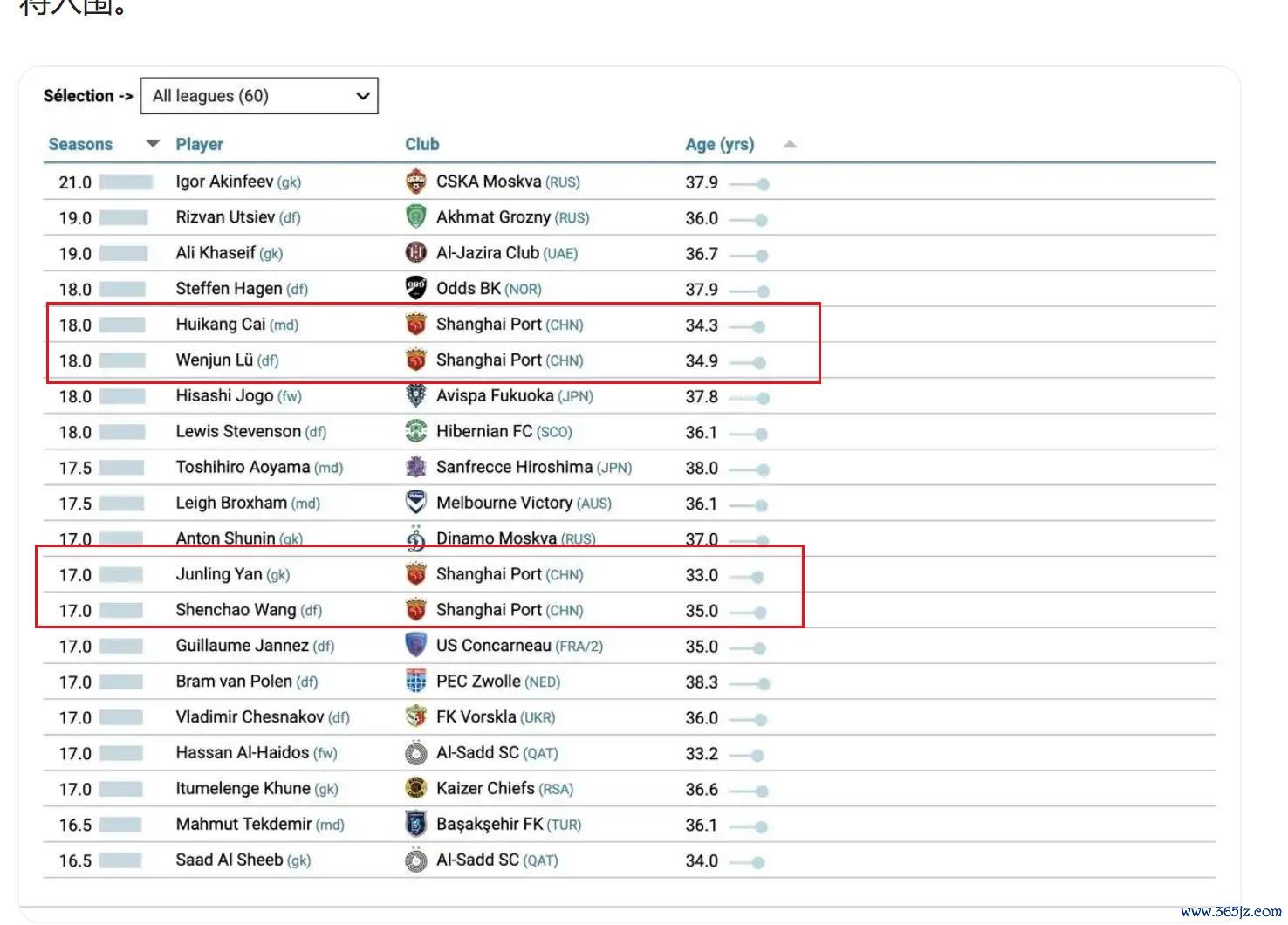Click the Odds BK club logo
This screenshot has height=925, width=1288.
point(416,288)
